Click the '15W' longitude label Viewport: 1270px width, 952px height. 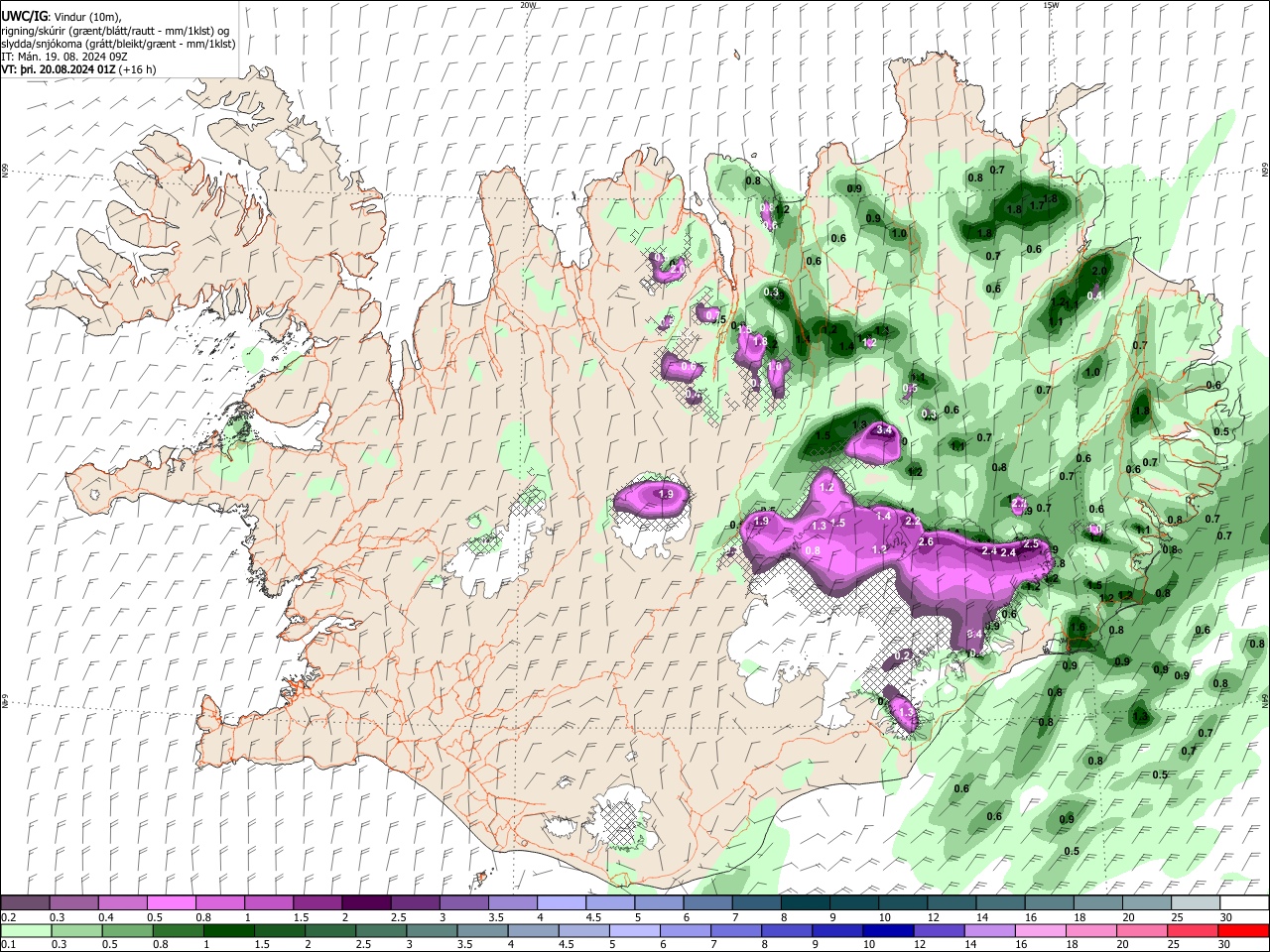tap(1051, 5)
